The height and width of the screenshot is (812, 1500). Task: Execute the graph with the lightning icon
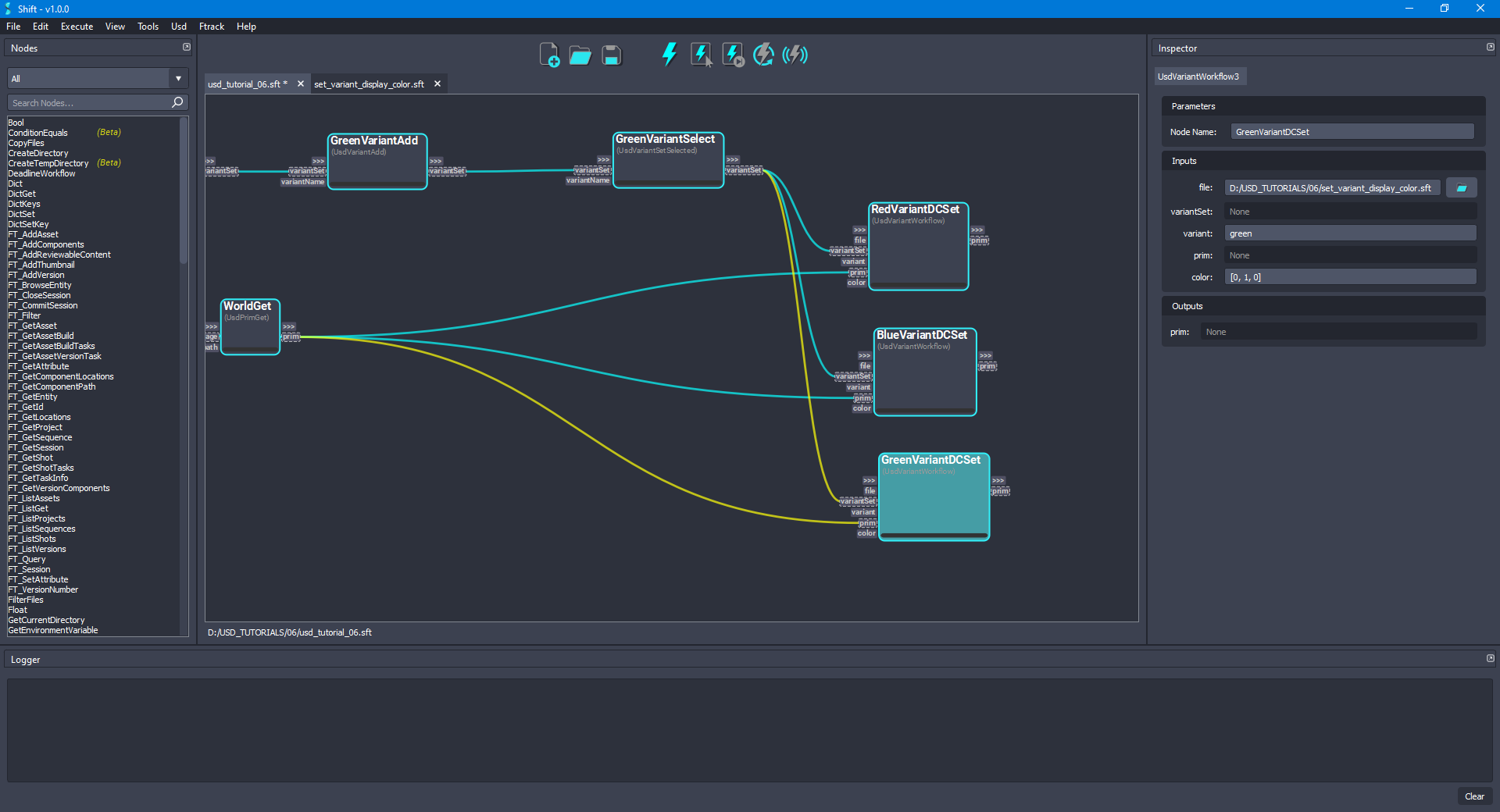tap(668, 55)
